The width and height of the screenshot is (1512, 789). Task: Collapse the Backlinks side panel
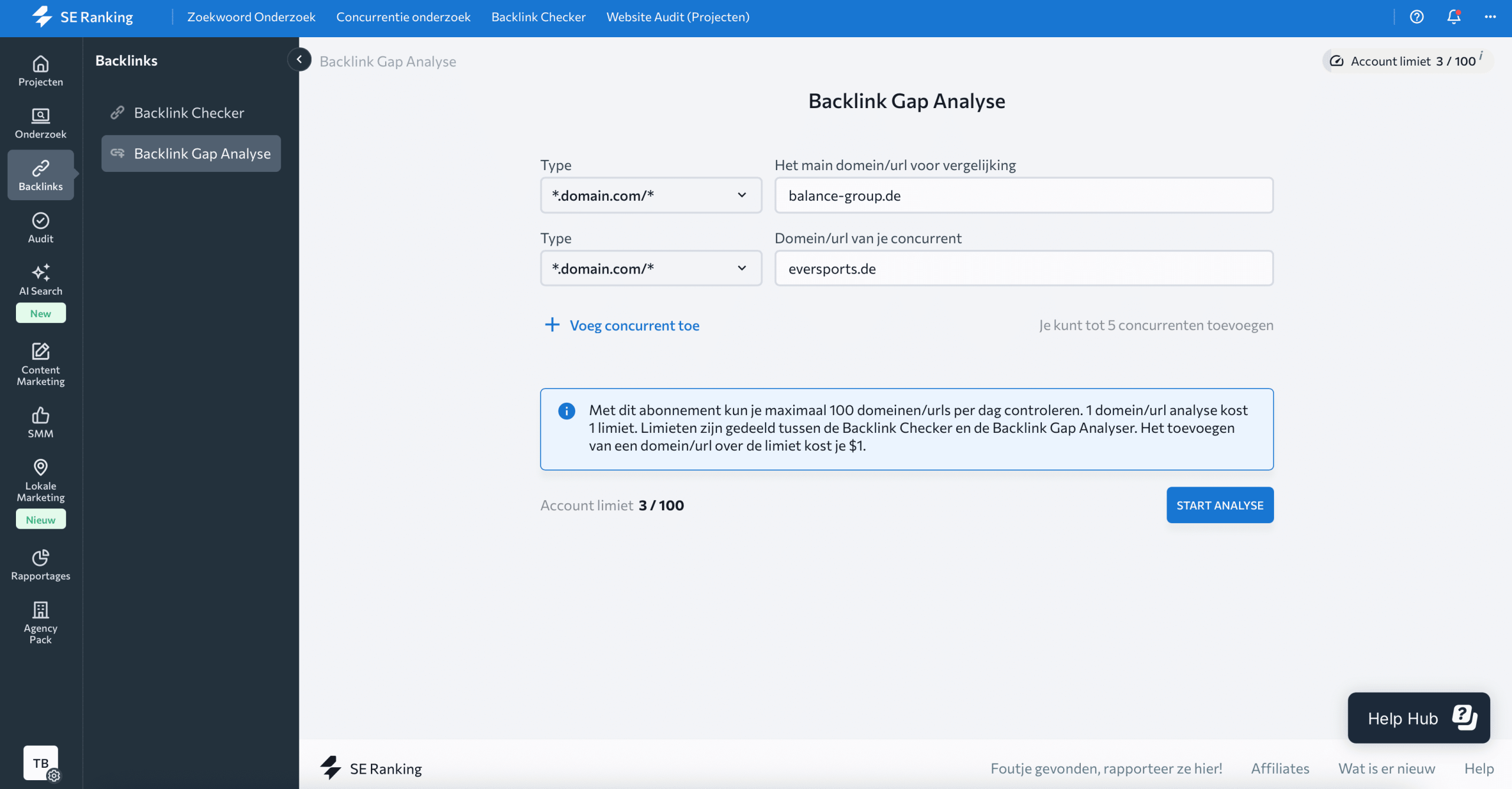click(299, 60)
